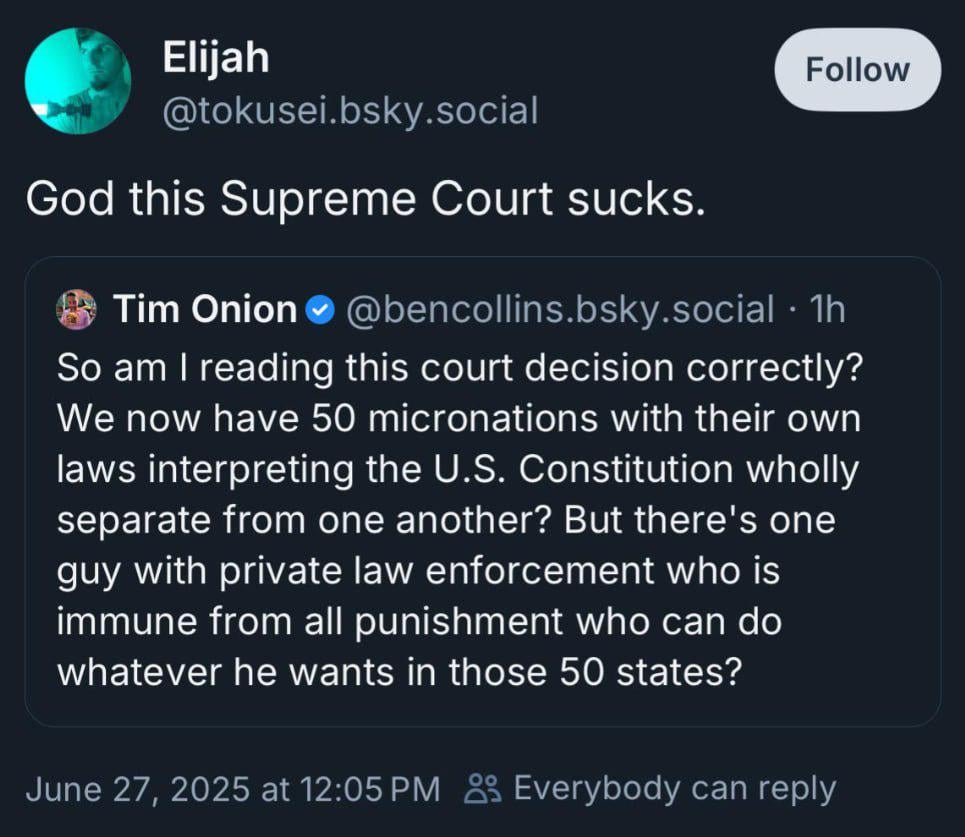Open Elijah's teal profile avatar
Screen dimensions: 965x837
coord(78,81)
